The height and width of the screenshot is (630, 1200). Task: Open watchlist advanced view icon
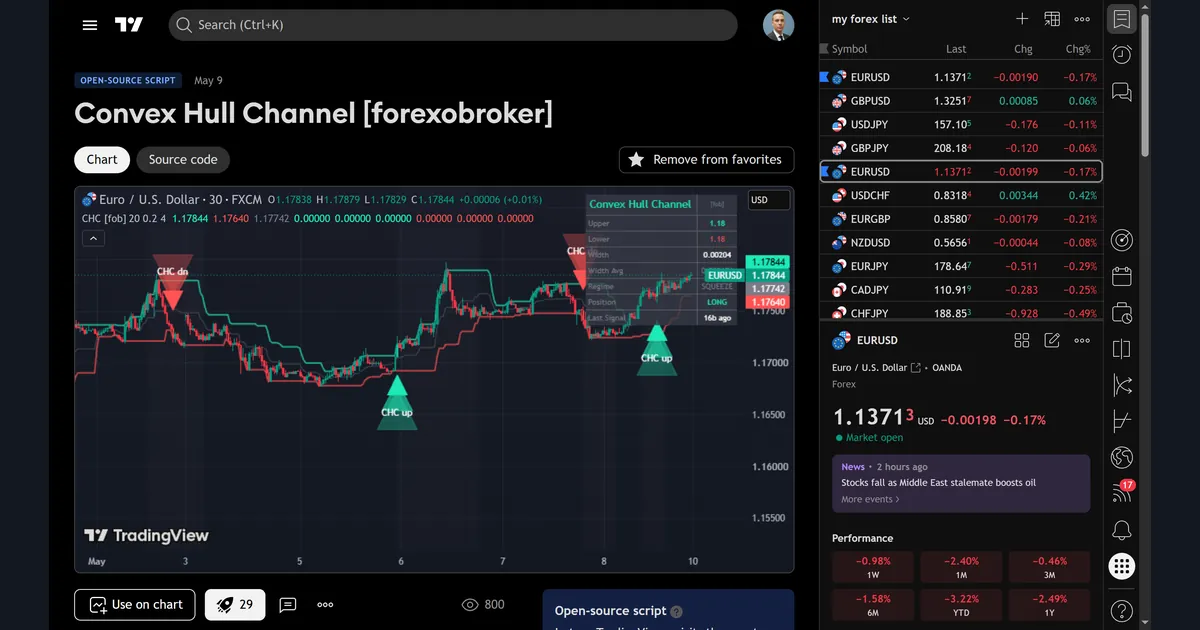(1052, 19)
